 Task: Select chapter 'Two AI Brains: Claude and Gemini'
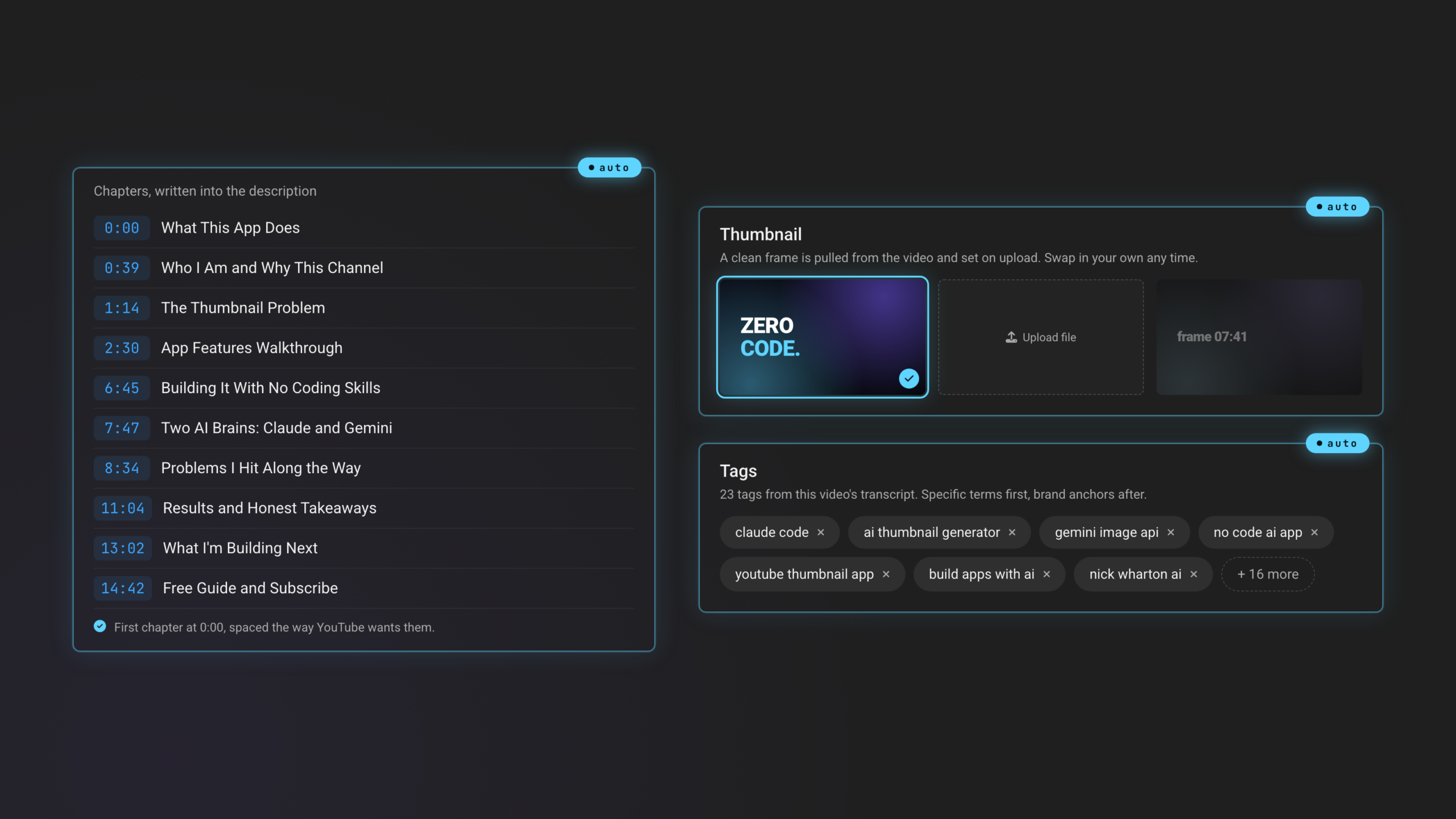click(276, 428)
